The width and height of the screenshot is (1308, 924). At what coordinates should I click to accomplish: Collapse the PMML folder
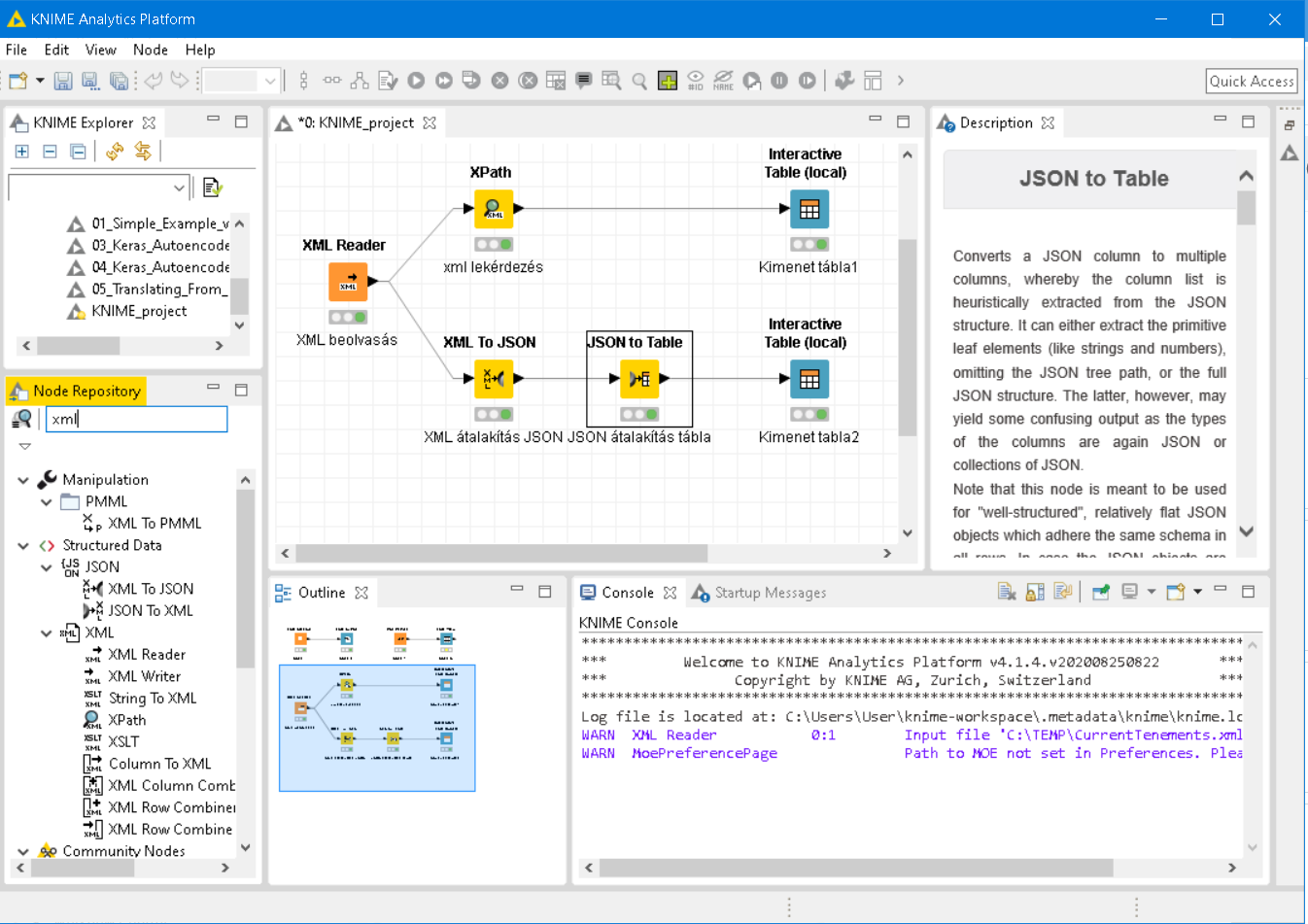pos(46,502)
